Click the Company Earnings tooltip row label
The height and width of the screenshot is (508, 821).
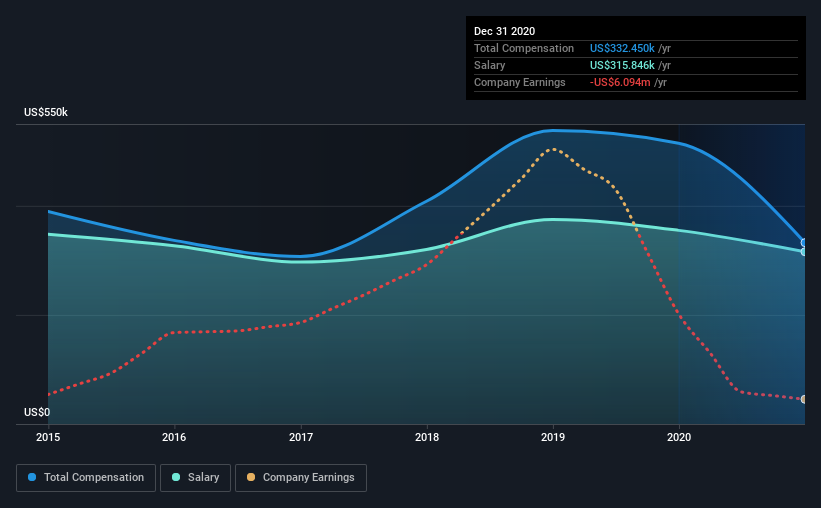tap(519, 83)
